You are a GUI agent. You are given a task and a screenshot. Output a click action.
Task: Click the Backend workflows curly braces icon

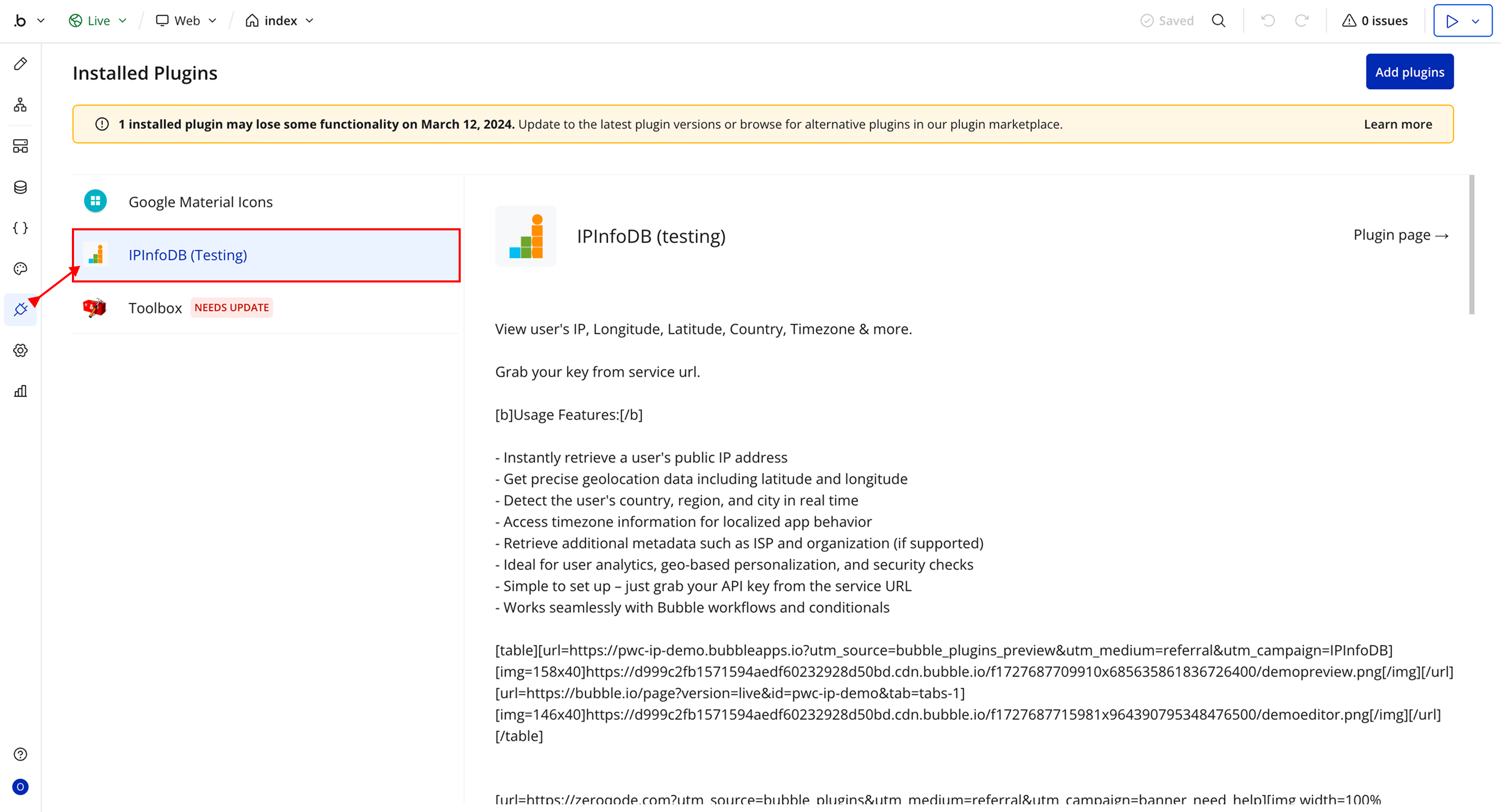coord(20,228)
